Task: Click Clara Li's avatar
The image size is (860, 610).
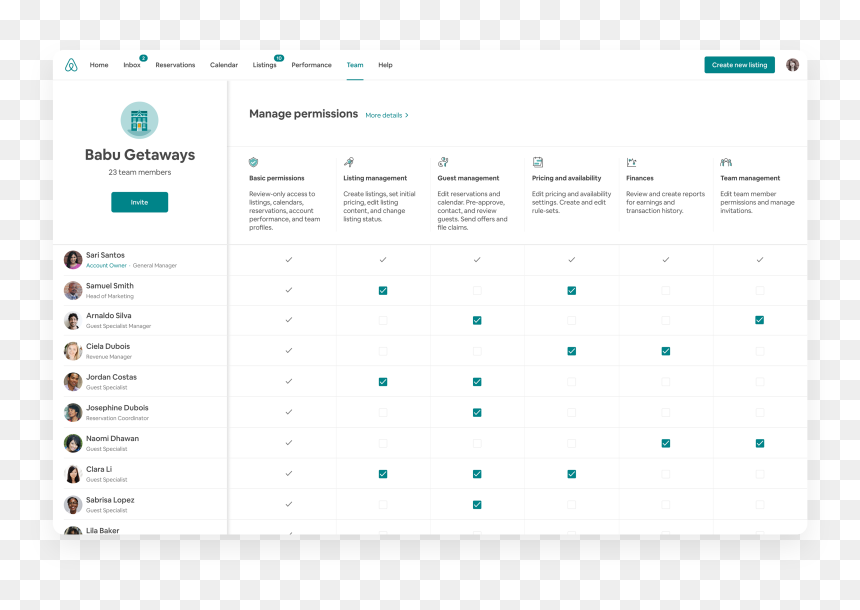Action: [73, 474]
